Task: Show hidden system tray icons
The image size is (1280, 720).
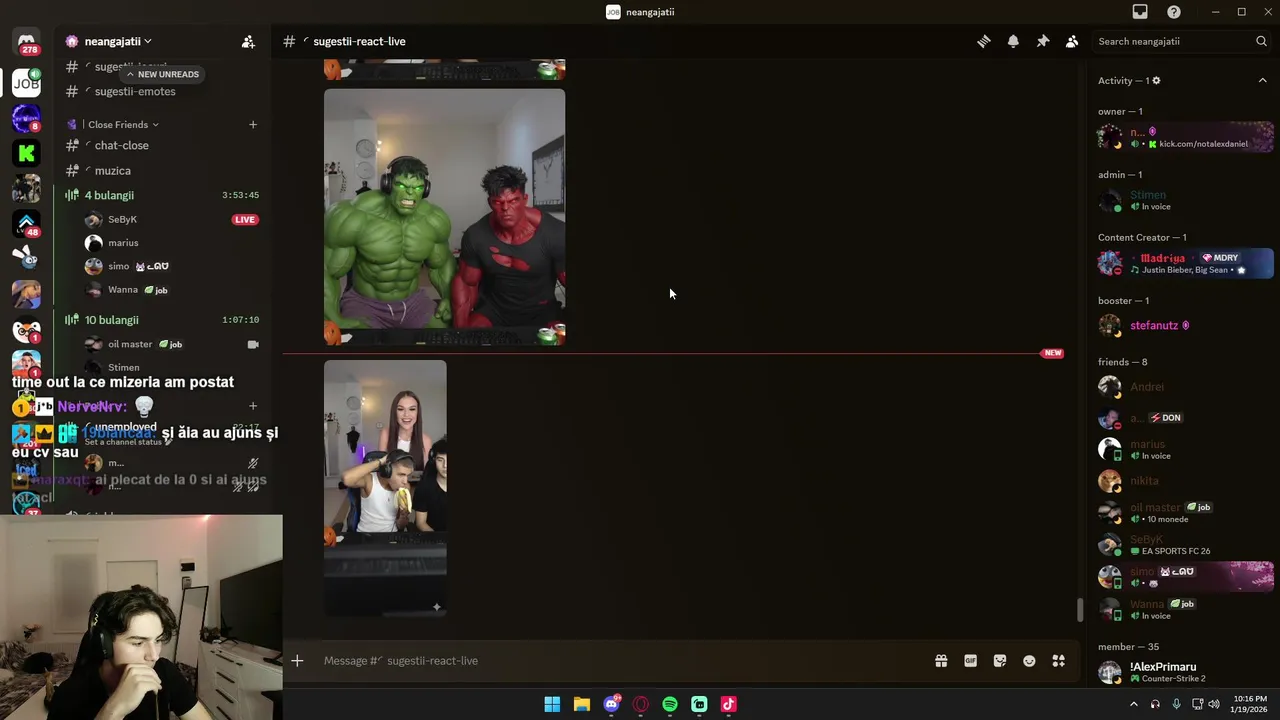Action: (1133, 704)
